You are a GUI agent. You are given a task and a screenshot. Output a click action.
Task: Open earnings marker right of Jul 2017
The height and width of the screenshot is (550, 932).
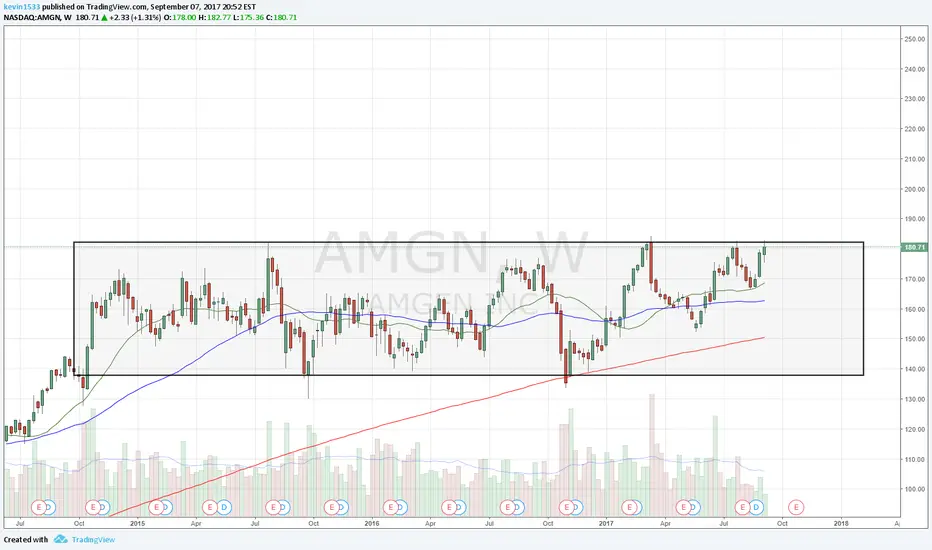pyautogui.click(x=742, y=507)
